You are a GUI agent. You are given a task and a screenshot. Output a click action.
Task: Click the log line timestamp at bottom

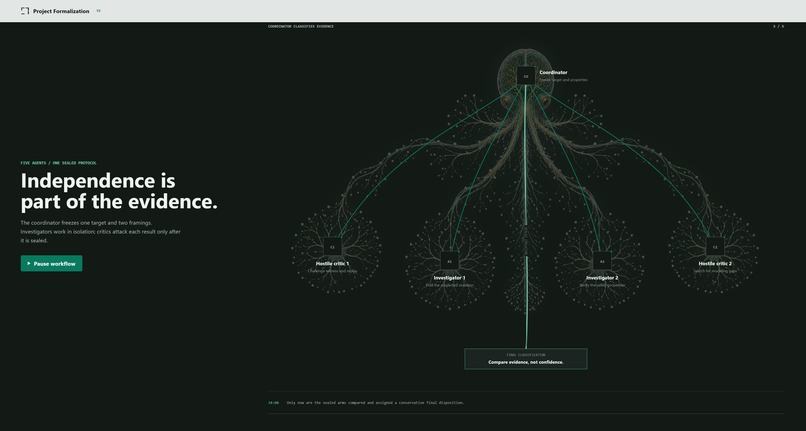[273, 403]
